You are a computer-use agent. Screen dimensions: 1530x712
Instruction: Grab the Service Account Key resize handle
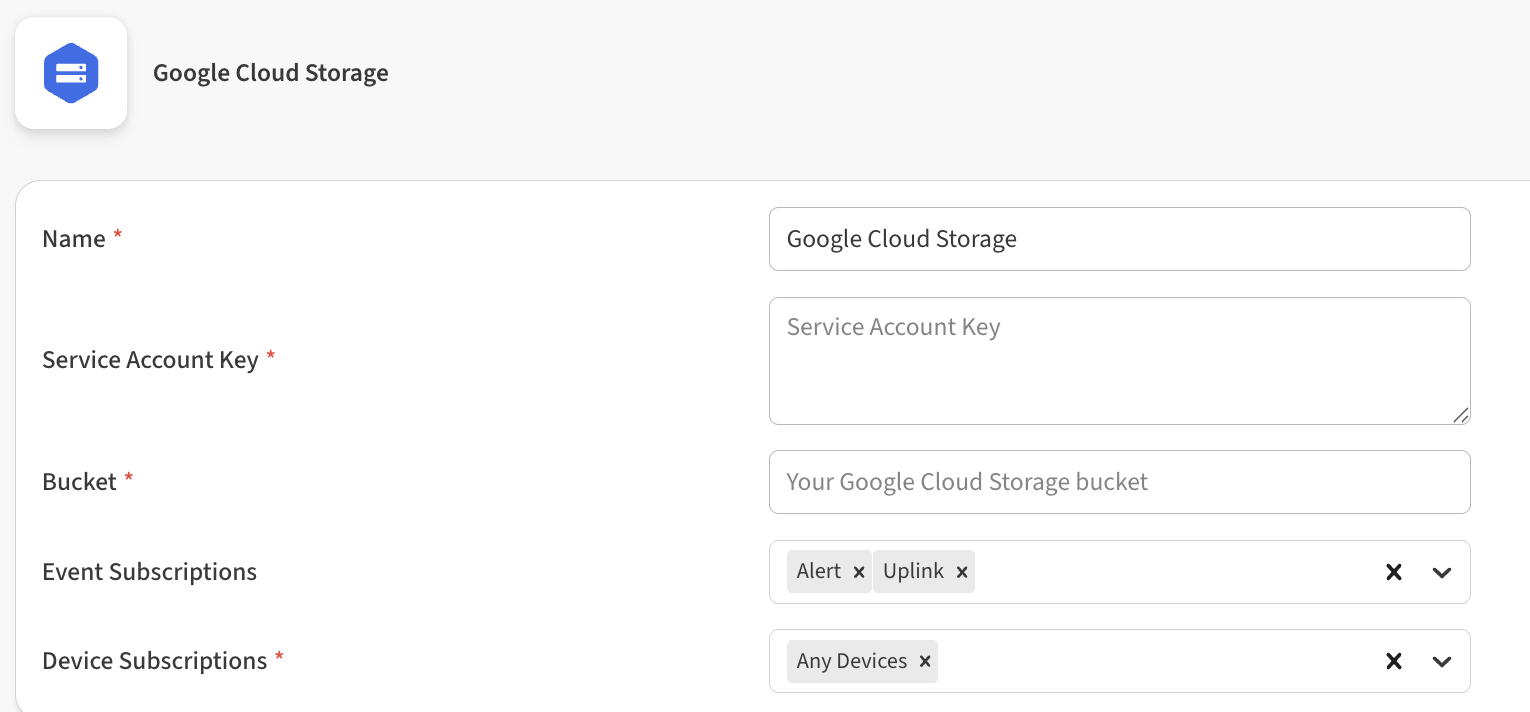[x=1461, y=415]
